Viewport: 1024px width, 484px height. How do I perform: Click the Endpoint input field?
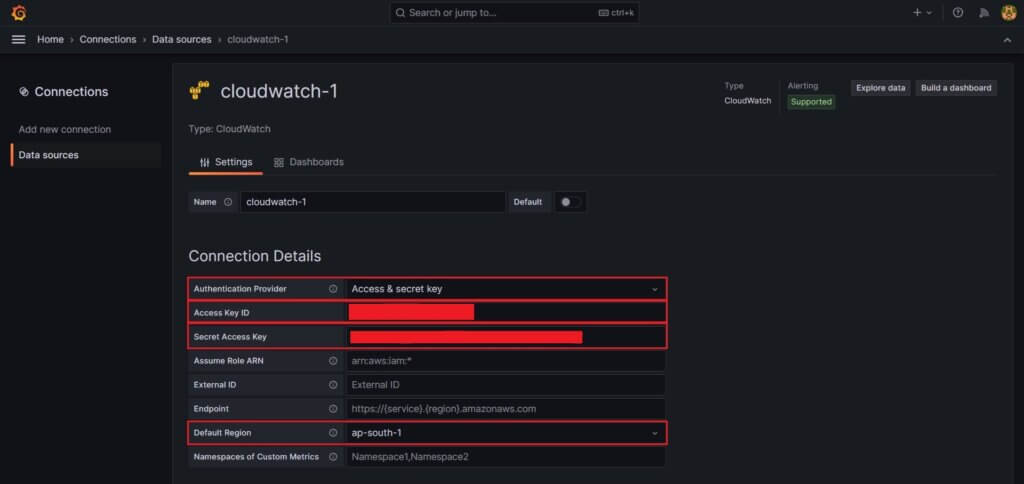505,409
